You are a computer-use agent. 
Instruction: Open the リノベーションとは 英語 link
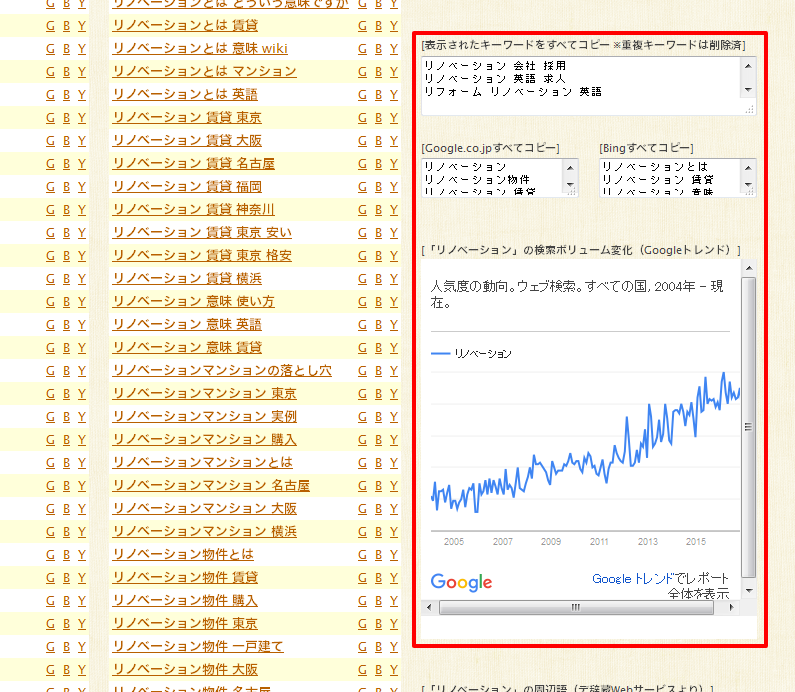[x=185, y=94]
